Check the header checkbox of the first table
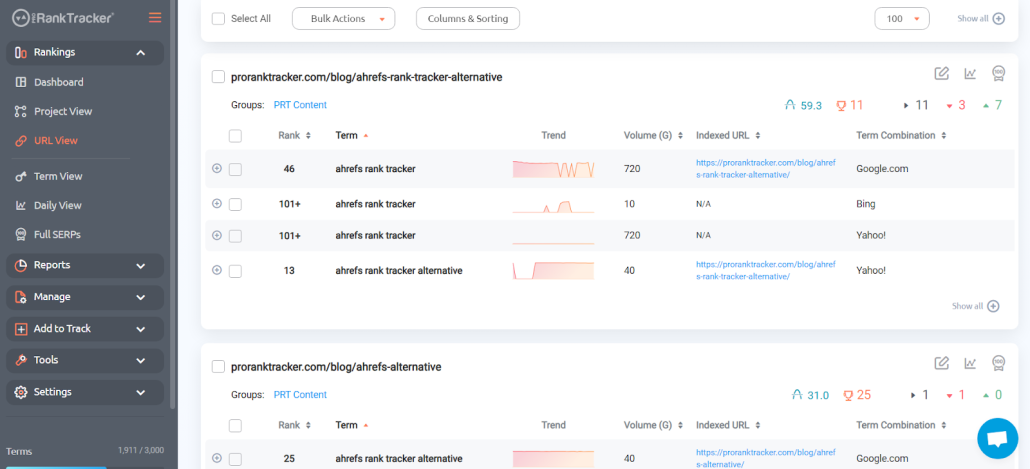The height and width of the screenshot is (469, 1030). tap(235, 136)
